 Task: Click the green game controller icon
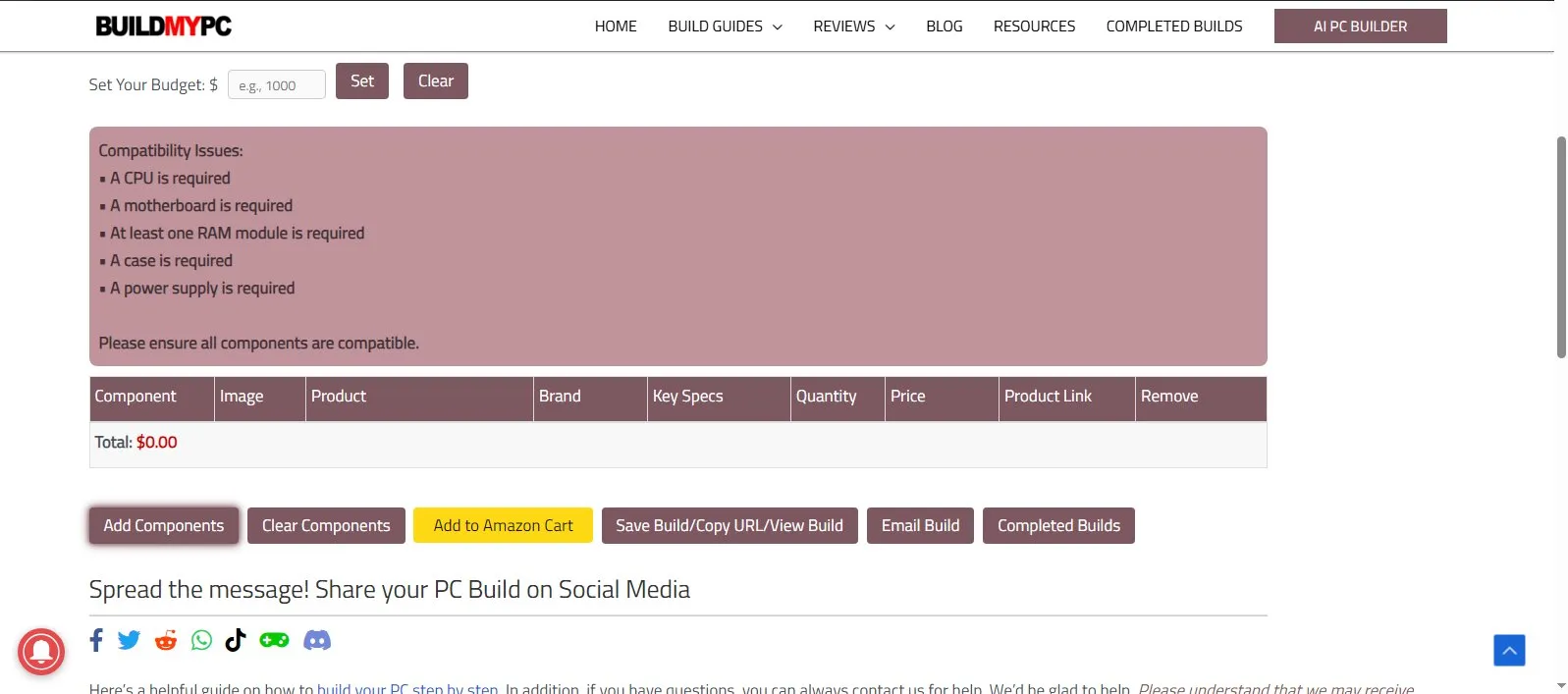274,641
